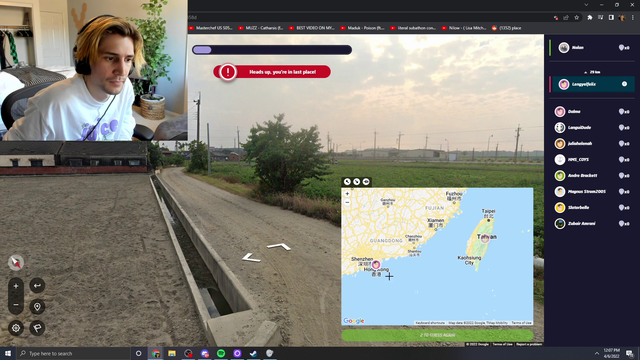Open Cortana circle icon on taskbar
The image size is (640, 360).
coord(139,353)
